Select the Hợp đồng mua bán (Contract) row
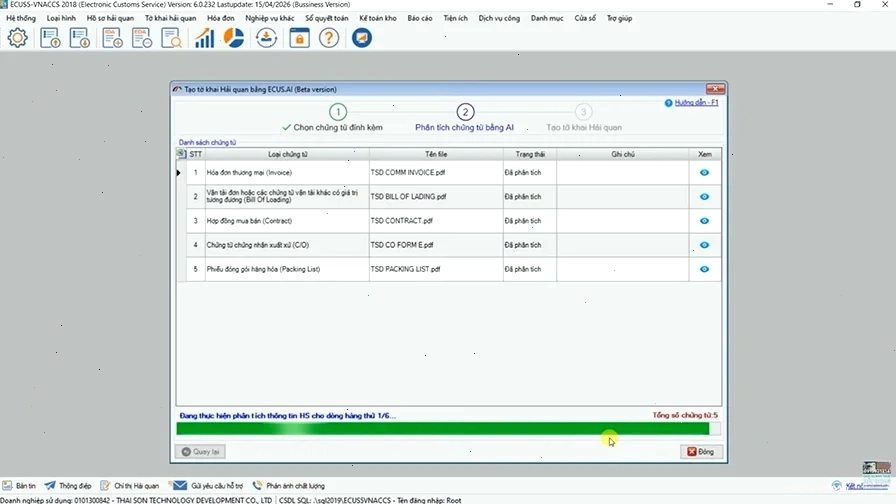896x504 pixels. tap(449, 221)
